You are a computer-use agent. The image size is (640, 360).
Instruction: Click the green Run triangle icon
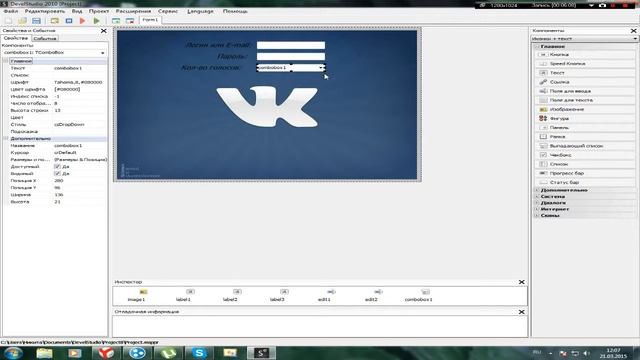click(x=96, y=20)
